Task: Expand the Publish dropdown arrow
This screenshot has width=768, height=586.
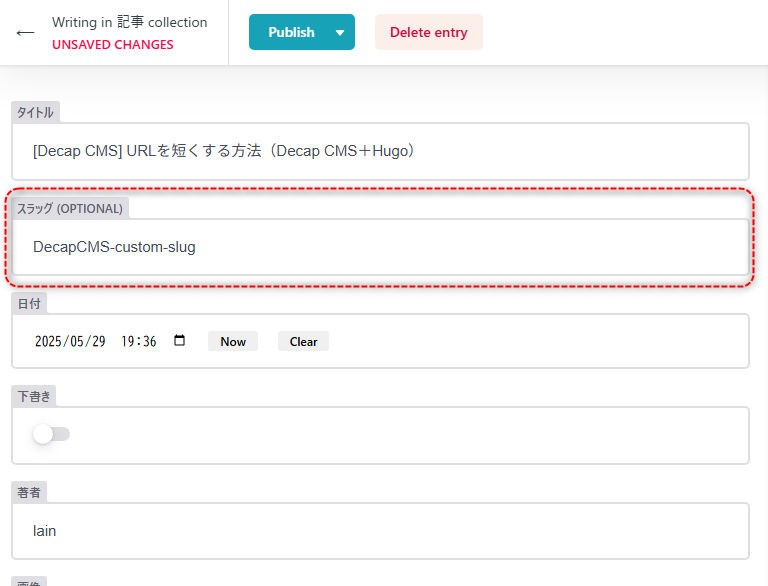Action: [x=340, y=32]
